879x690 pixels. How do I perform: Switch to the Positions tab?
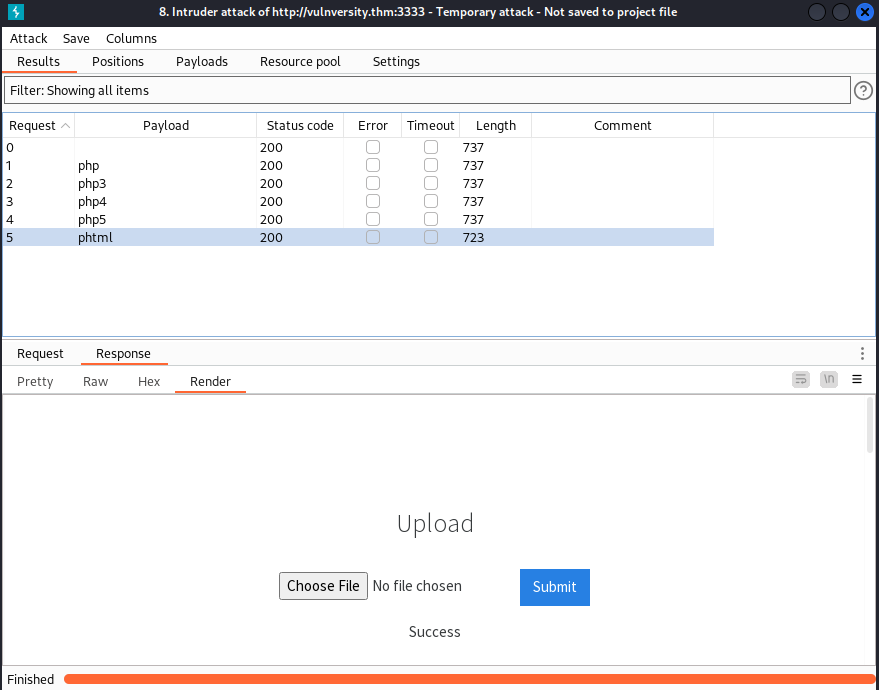(118, 62)
